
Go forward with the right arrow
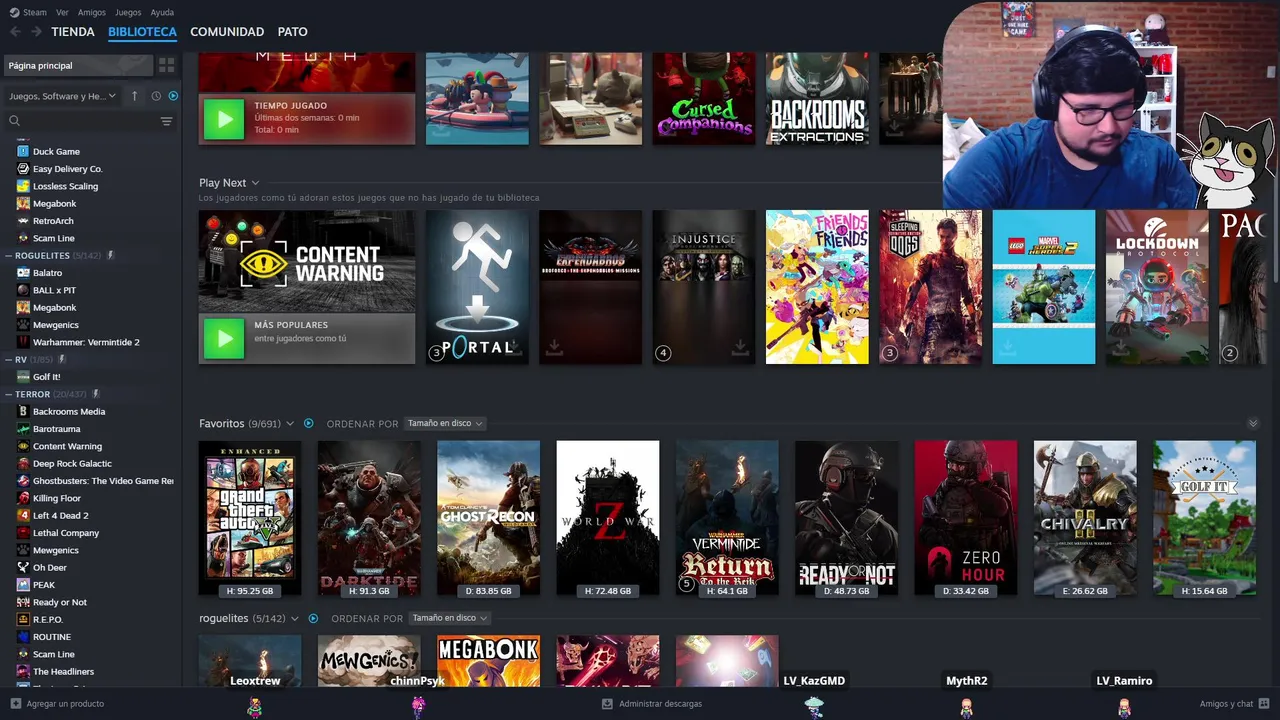click(x=36, y=32)
